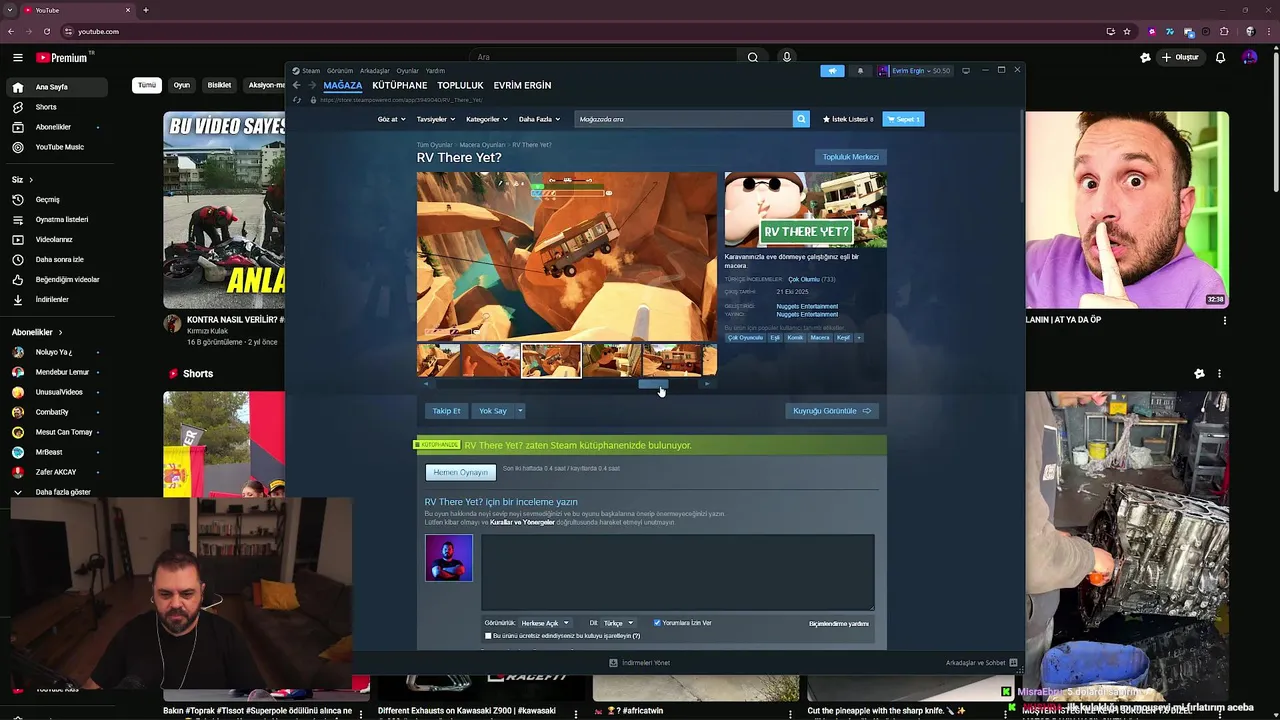
Task: Open YouTube notifications bell
Action: [x=1220, y=57]
